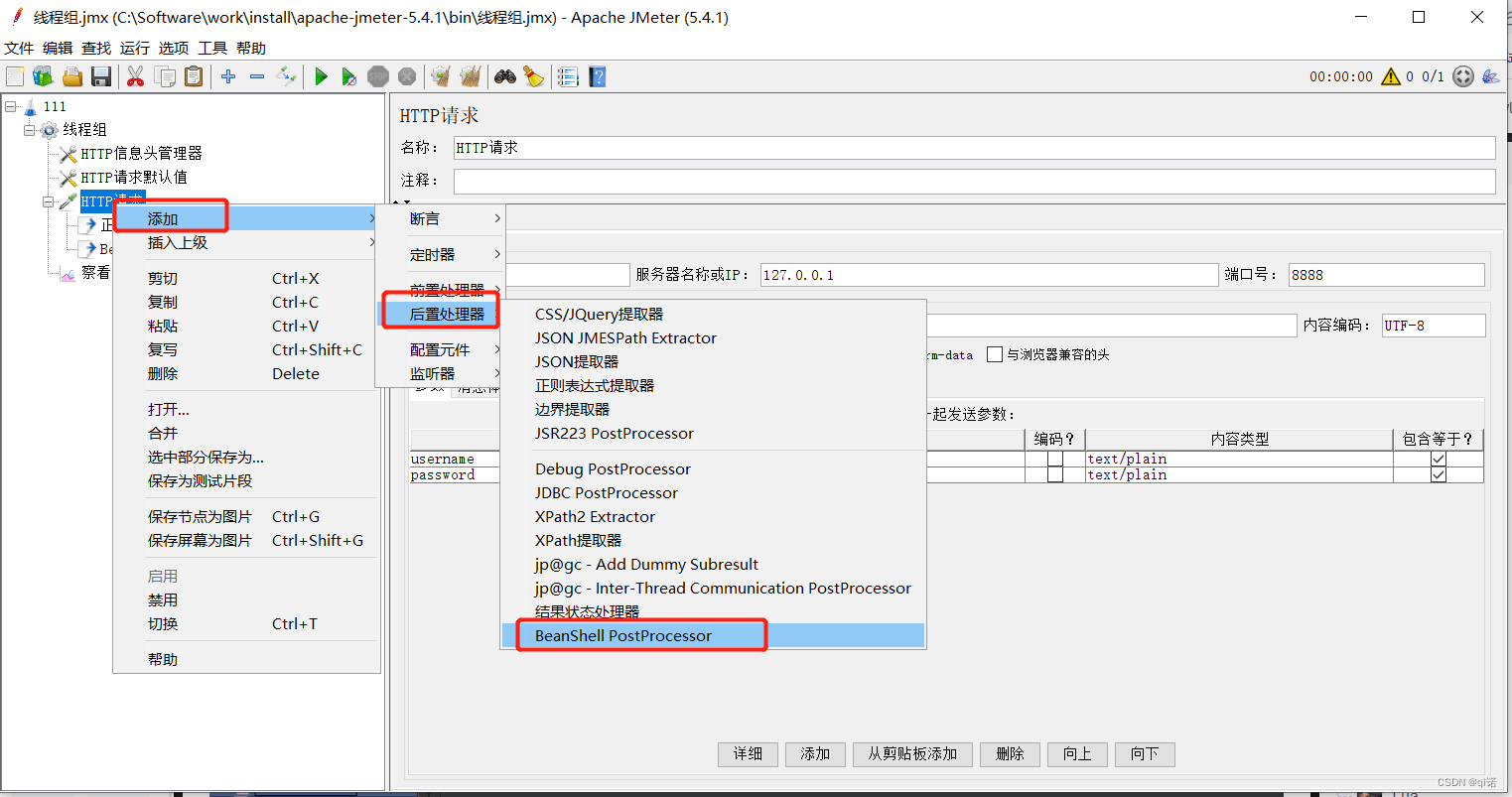Cut selection with the scissors icon
Image resolution: width=1512 pixels, height=797 pixels.
(x=136, y=76)
